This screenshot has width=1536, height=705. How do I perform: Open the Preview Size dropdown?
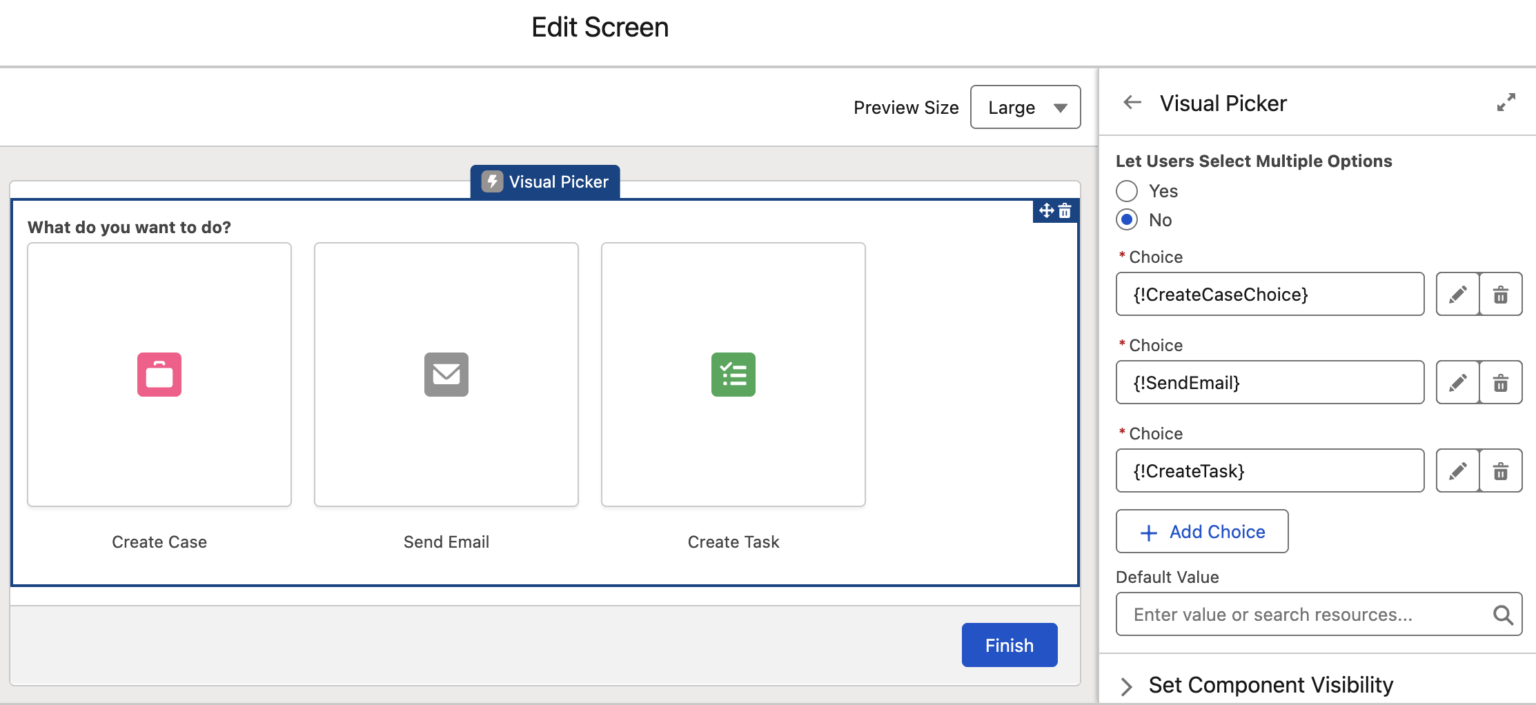click(x=1025, y=107)
